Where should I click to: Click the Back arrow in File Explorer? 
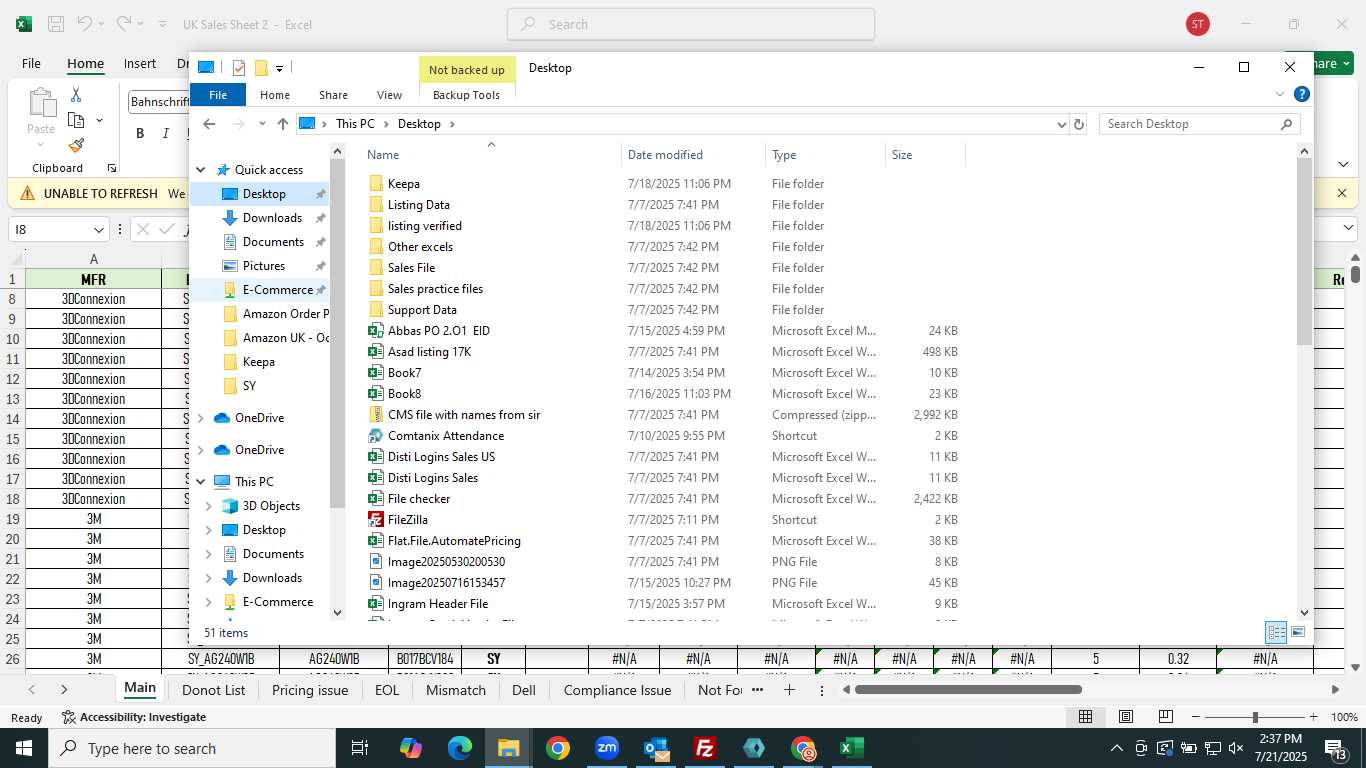click(209, 124)
